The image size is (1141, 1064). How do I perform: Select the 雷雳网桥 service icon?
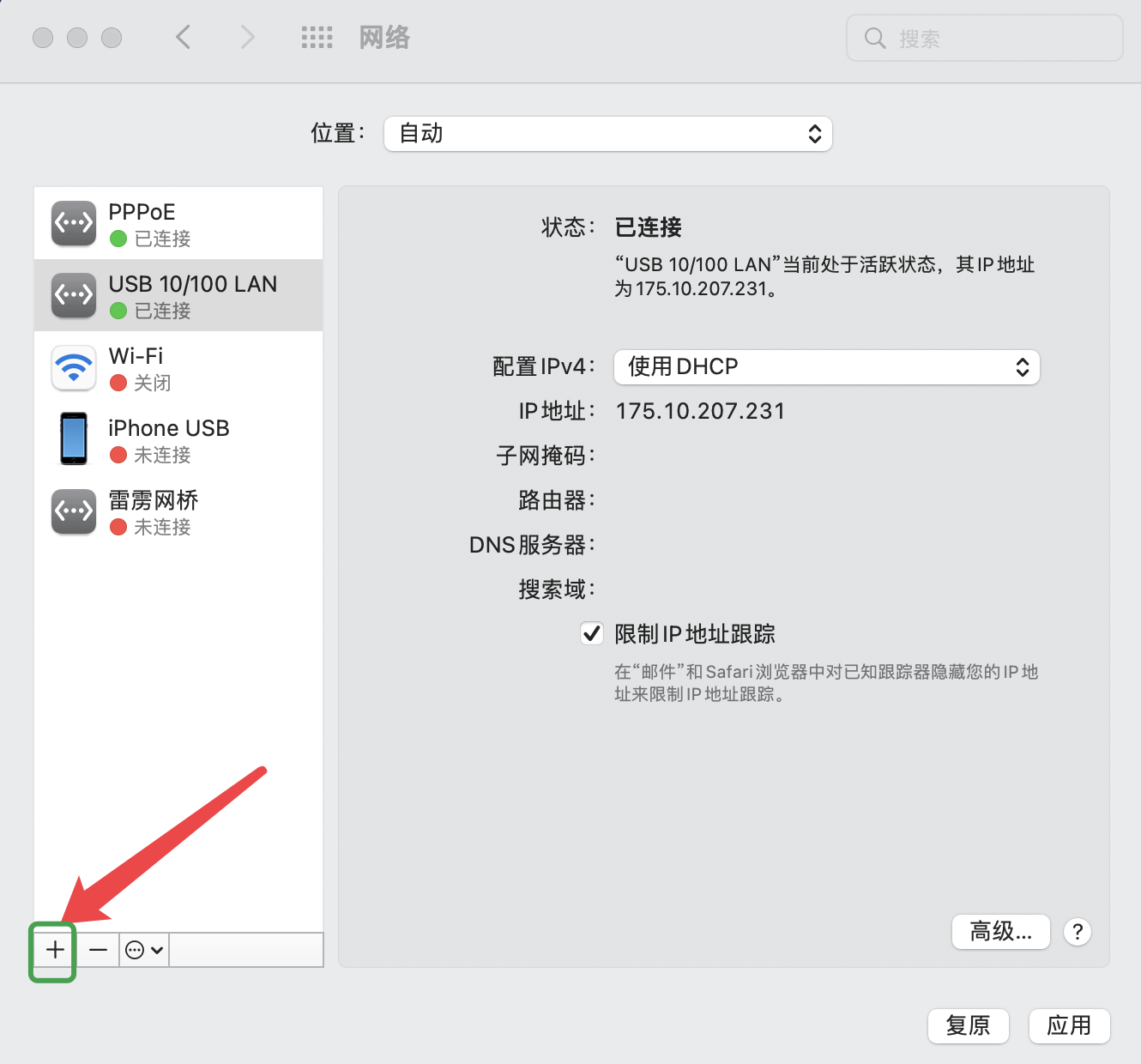coord(74,511)
